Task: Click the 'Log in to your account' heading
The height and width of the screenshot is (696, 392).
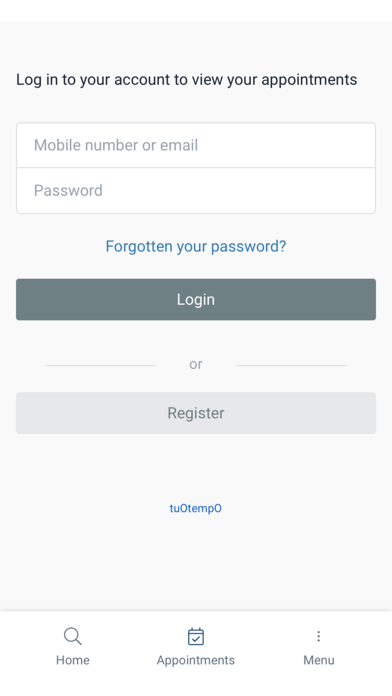Action: 186,80
